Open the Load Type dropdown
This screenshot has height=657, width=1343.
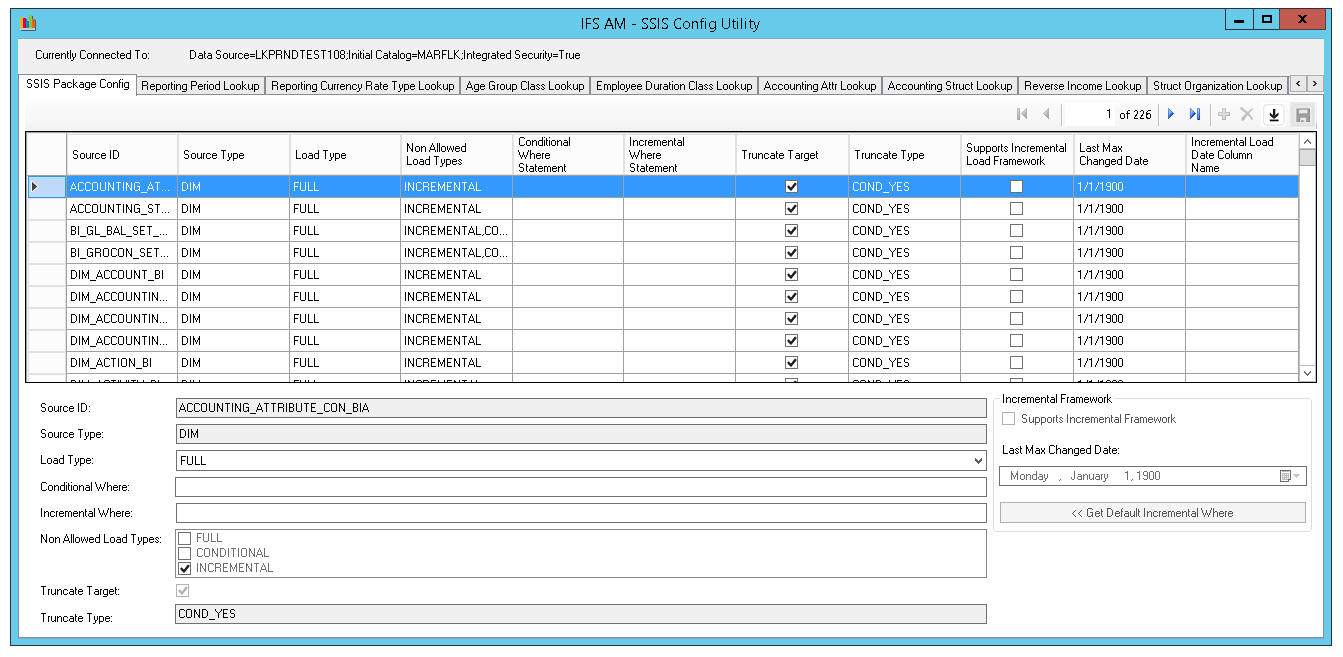coord(977,461)
